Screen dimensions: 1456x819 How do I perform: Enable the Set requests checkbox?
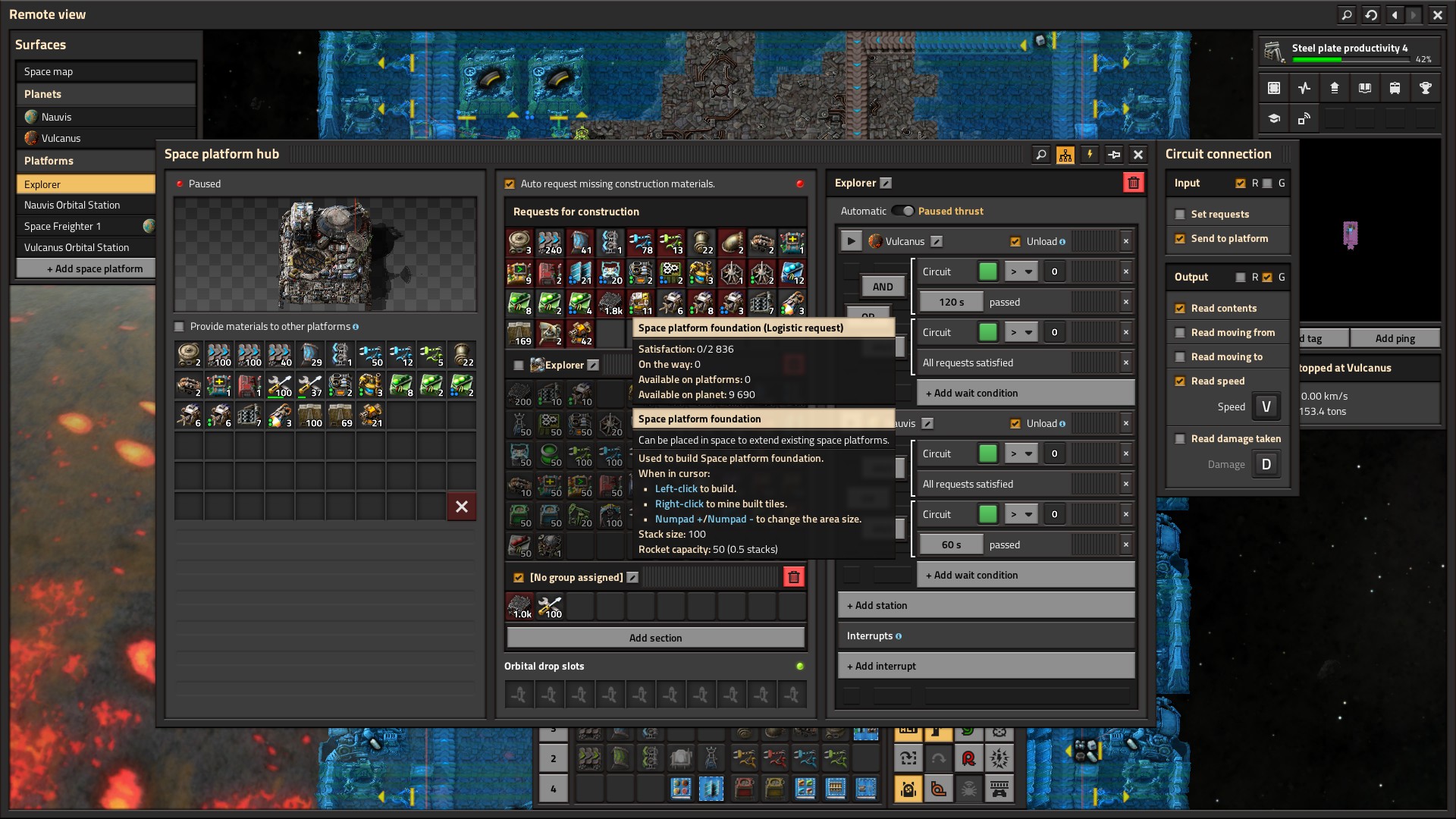[1180, 214]
